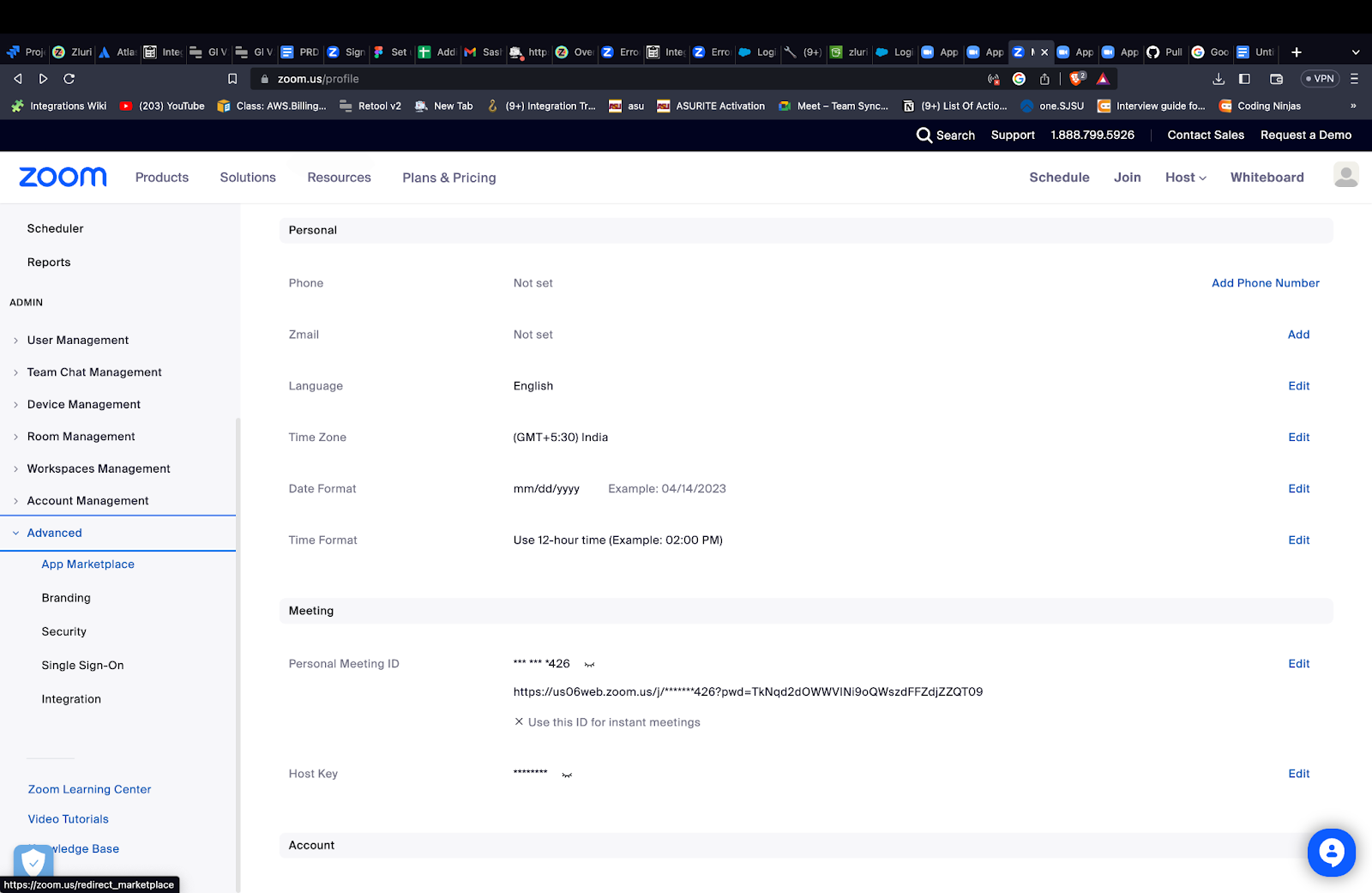Viewport: 1372px width, 893px height.
Task: Click the privacy shield badge icon
Action: (x=33, y=861)
